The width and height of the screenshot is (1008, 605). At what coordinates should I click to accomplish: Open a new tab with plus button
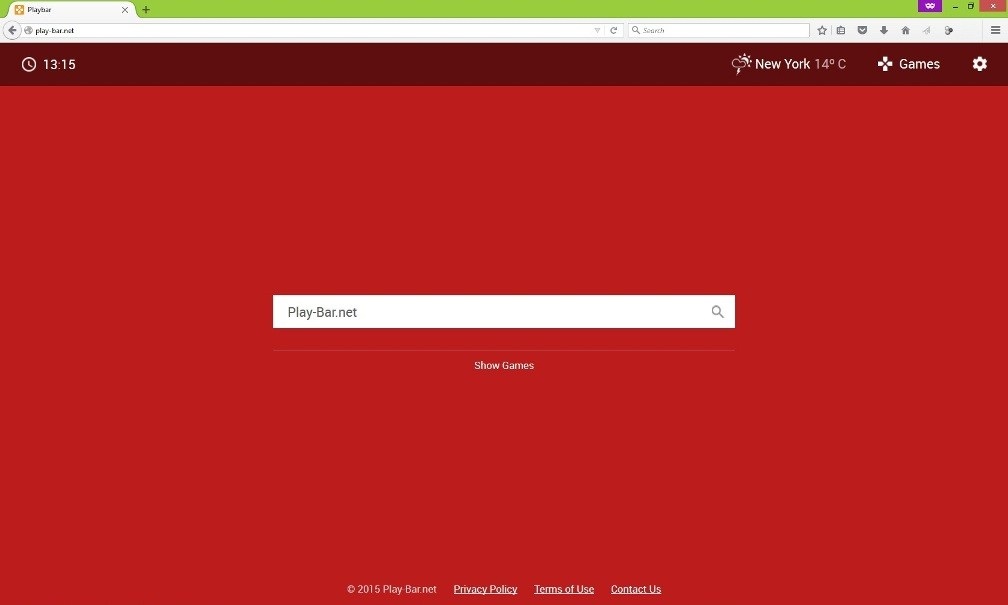pyautogui.click(x=146, y=10)
